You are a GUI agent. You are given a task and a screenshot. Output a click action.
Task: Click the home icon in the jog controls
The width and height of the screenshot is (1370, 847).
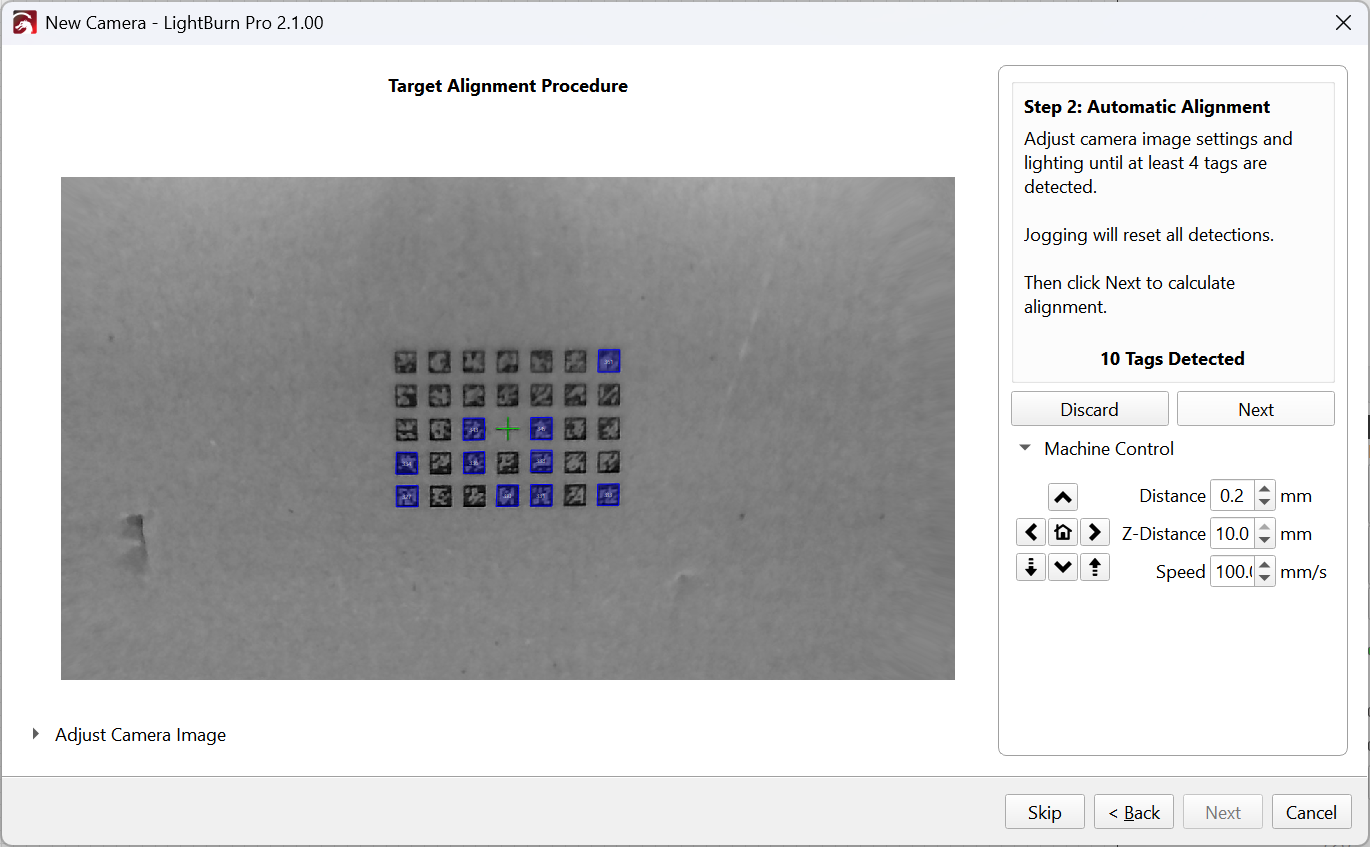click(1063, 532)
